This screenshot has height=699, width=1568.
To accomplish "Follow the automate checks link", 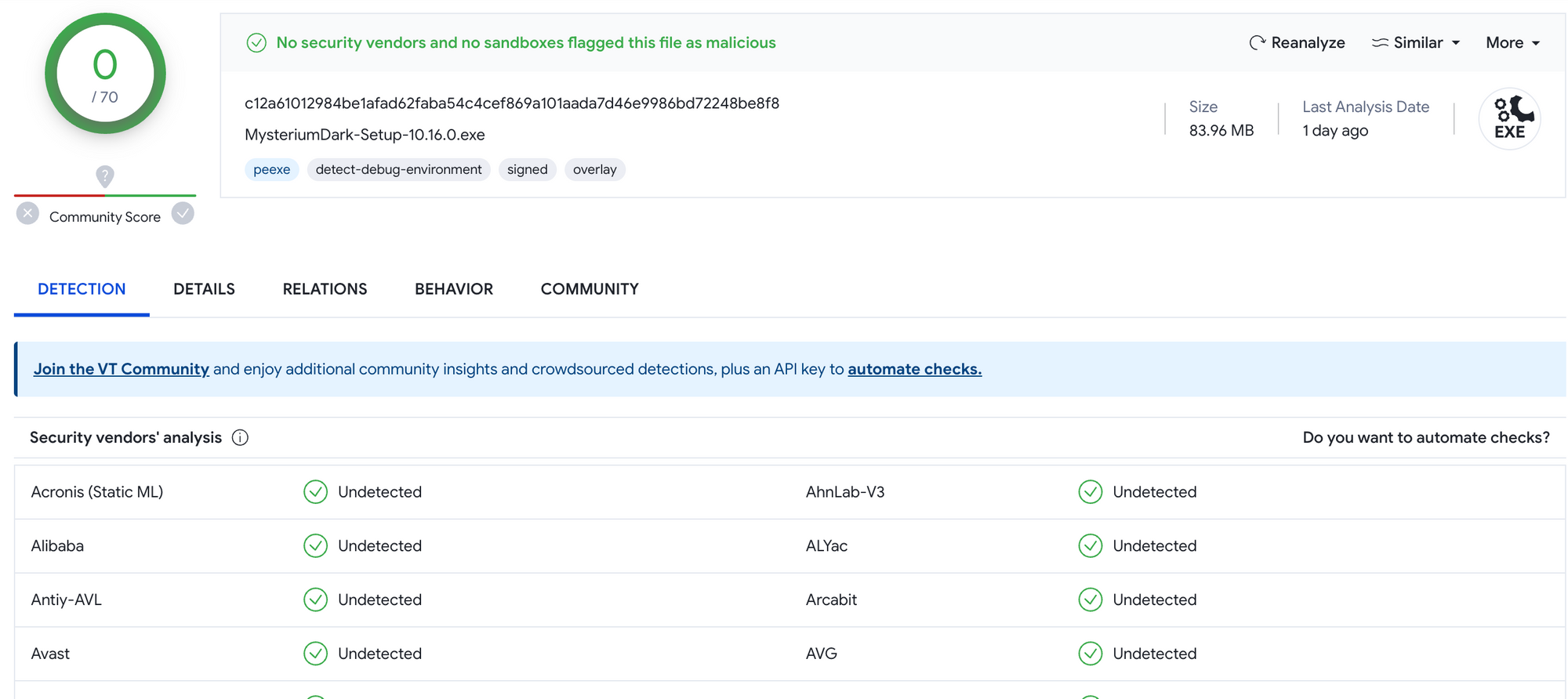I will point(914,369).
